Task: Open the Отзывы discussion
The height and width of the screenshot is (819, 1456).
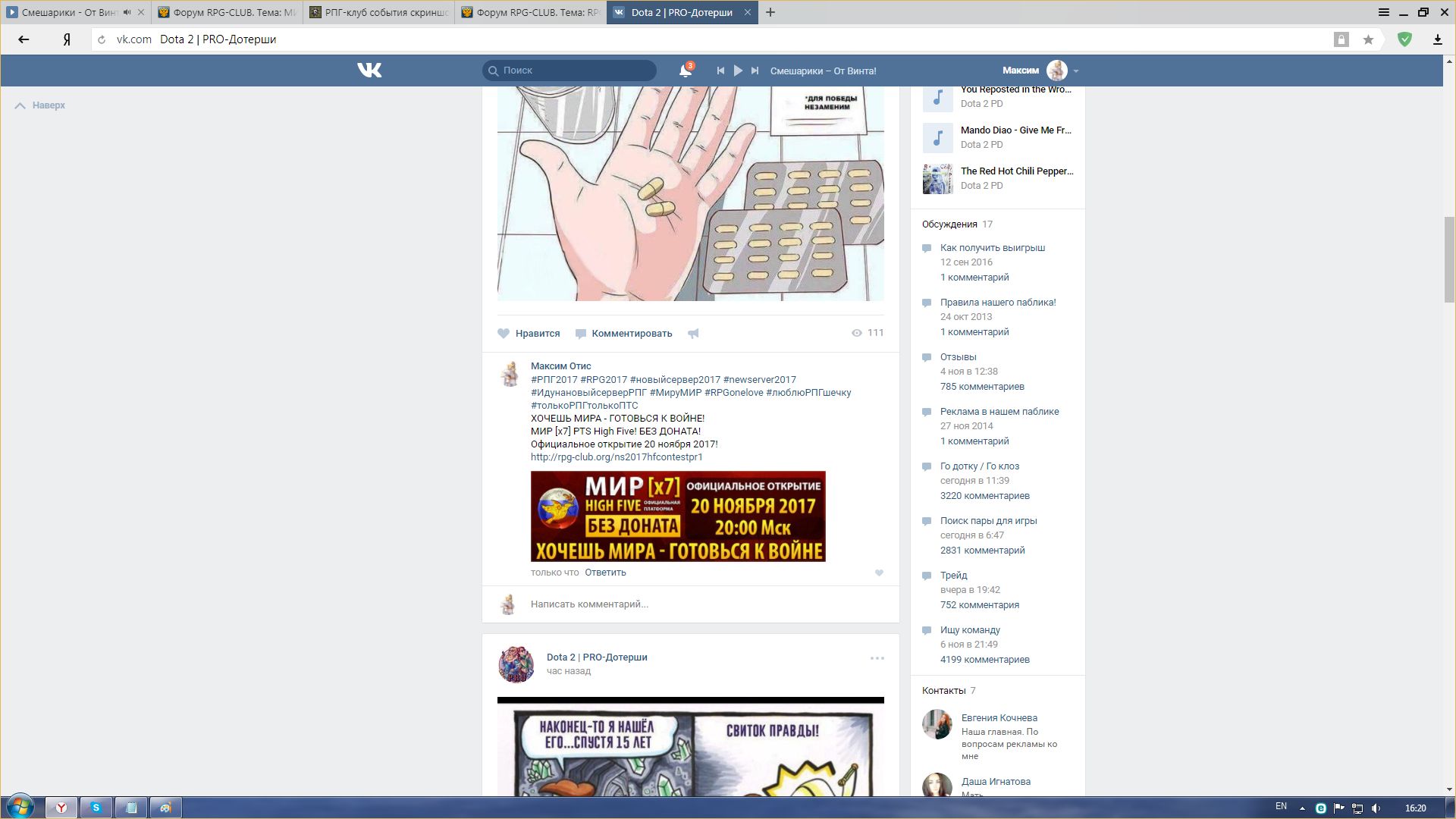Action: pyautogui.click(x=959, y=357)
